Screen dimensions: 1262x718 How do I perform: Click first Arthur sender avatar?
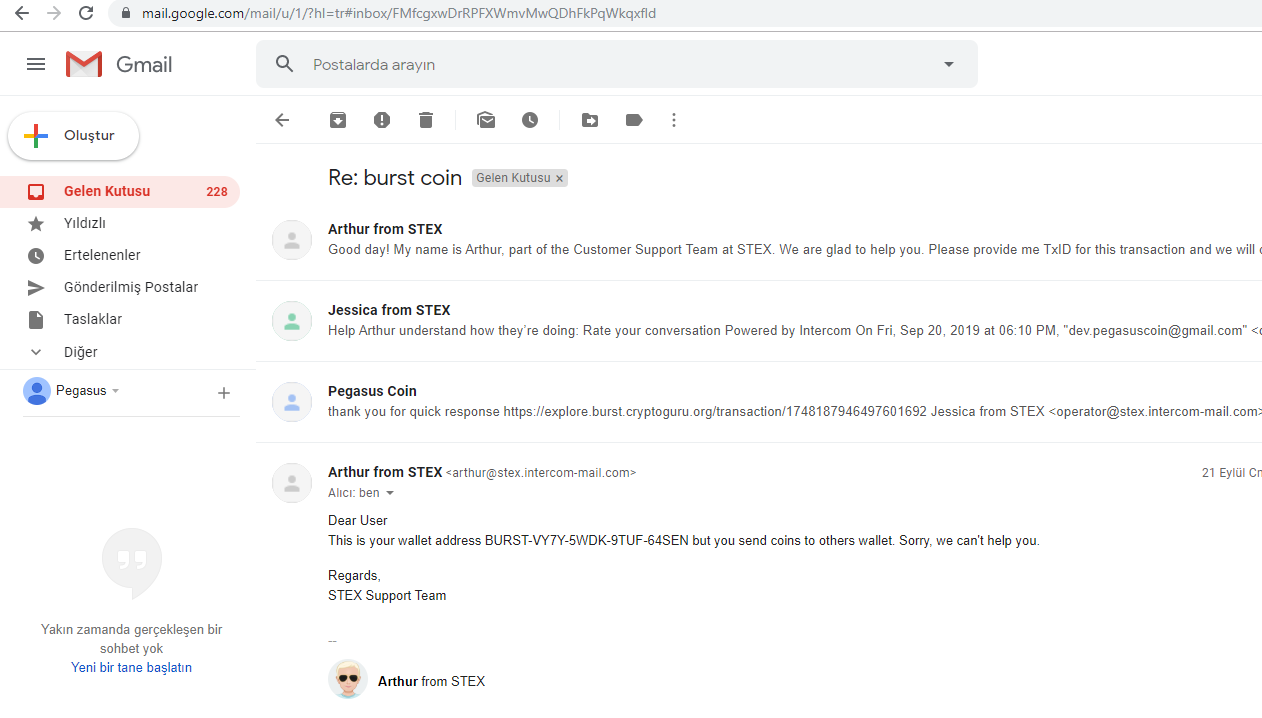[x=292, y=240]
